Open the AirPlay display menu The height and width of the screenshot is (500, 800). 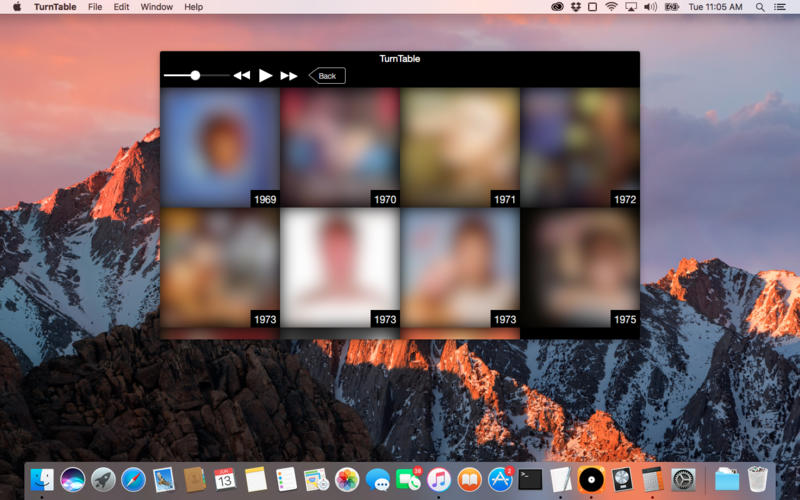(x=631, y=7)
